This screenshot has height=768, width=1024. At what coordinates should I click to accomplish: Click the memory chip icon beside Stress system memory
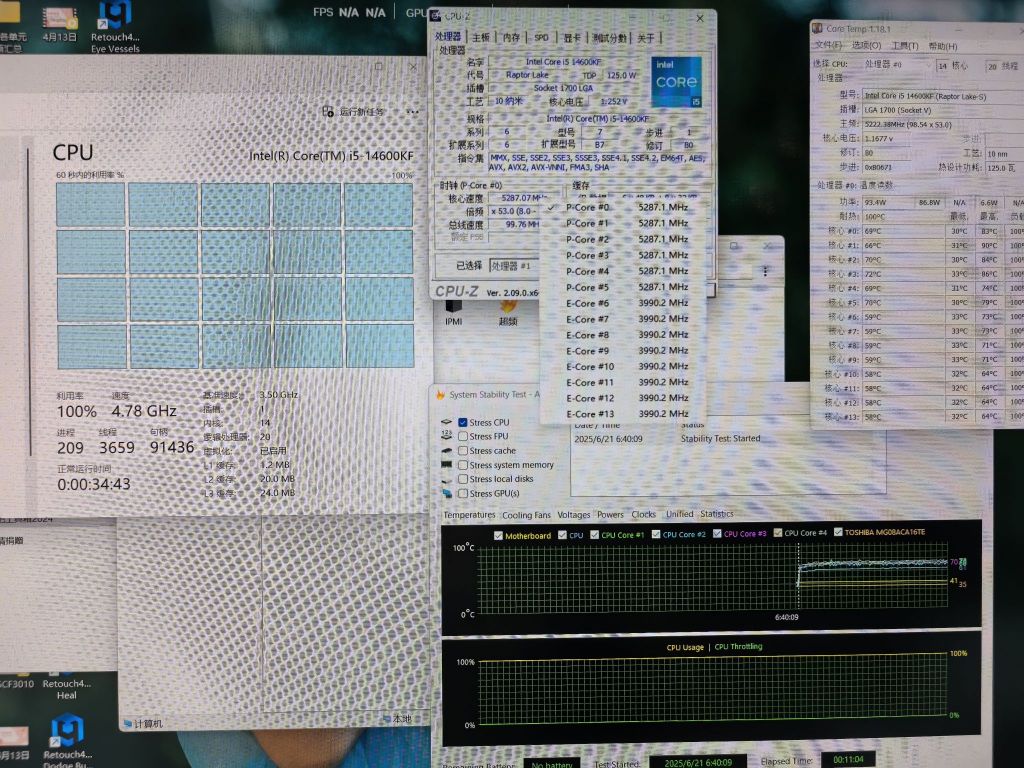[x=445, y=462]
